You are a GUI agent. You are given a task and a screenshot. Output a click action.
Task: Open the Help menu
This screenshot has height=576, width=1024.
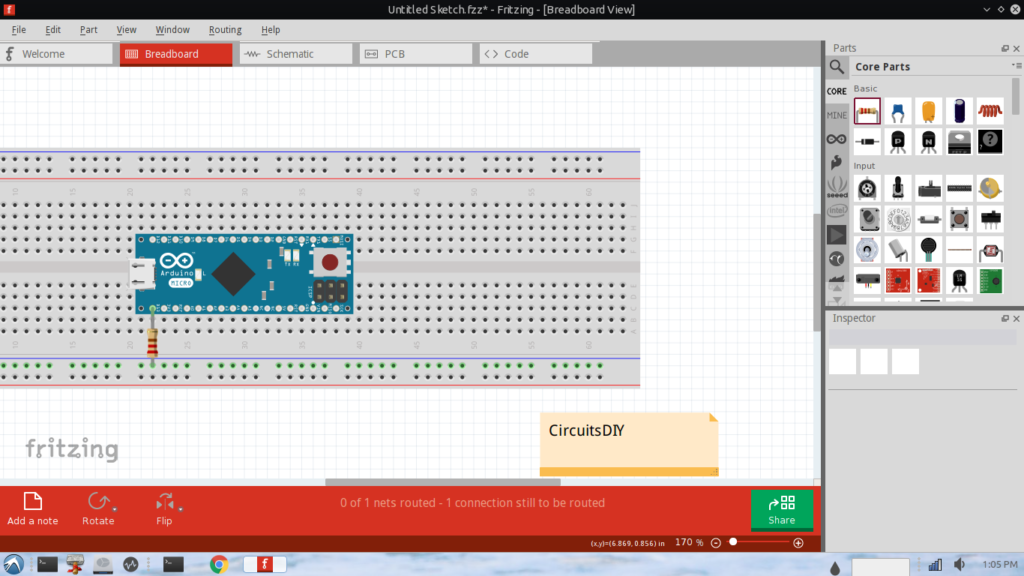(270, 29)
